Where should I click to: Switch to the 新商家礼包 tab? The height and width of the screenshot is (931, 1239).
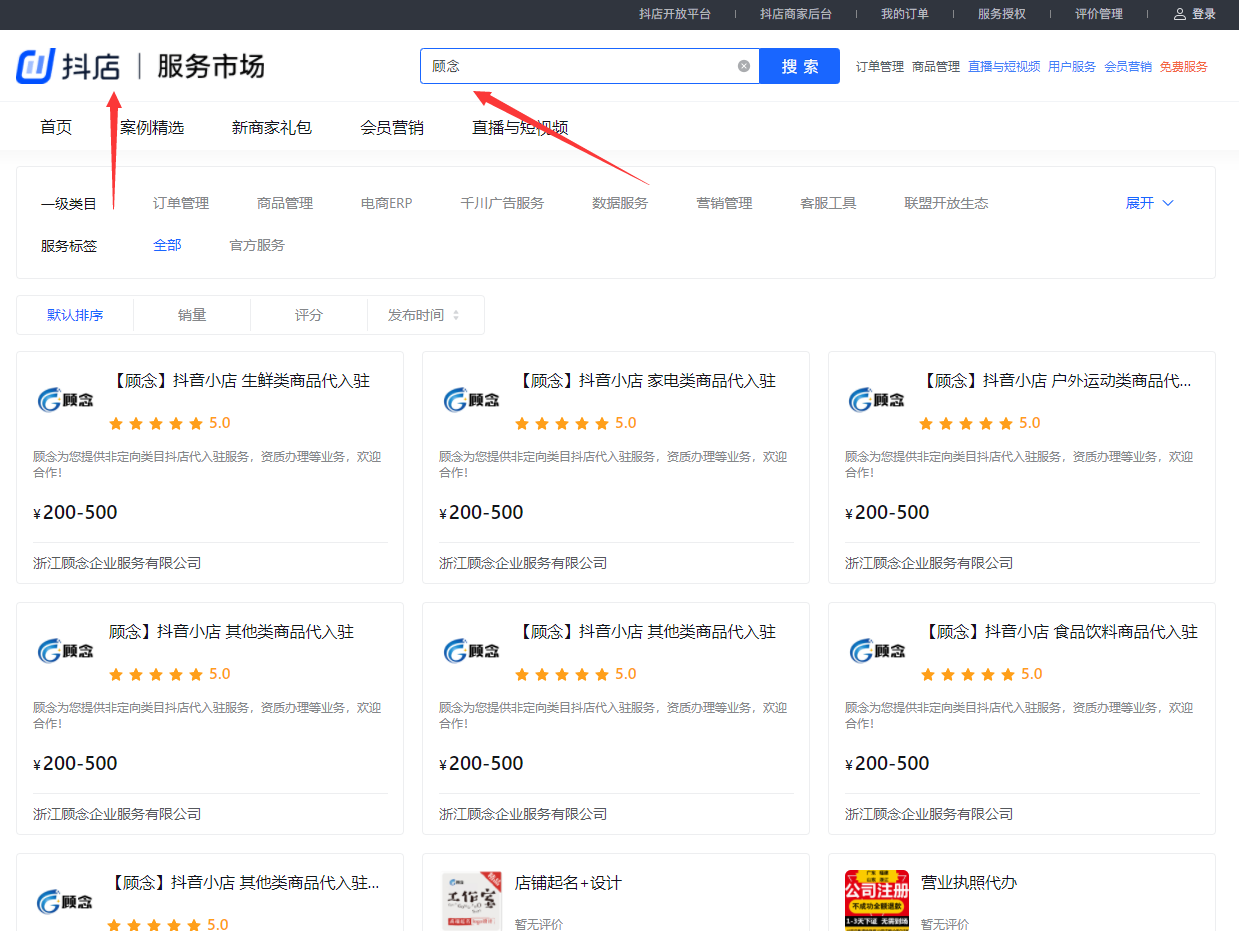(x=272, y=127)
